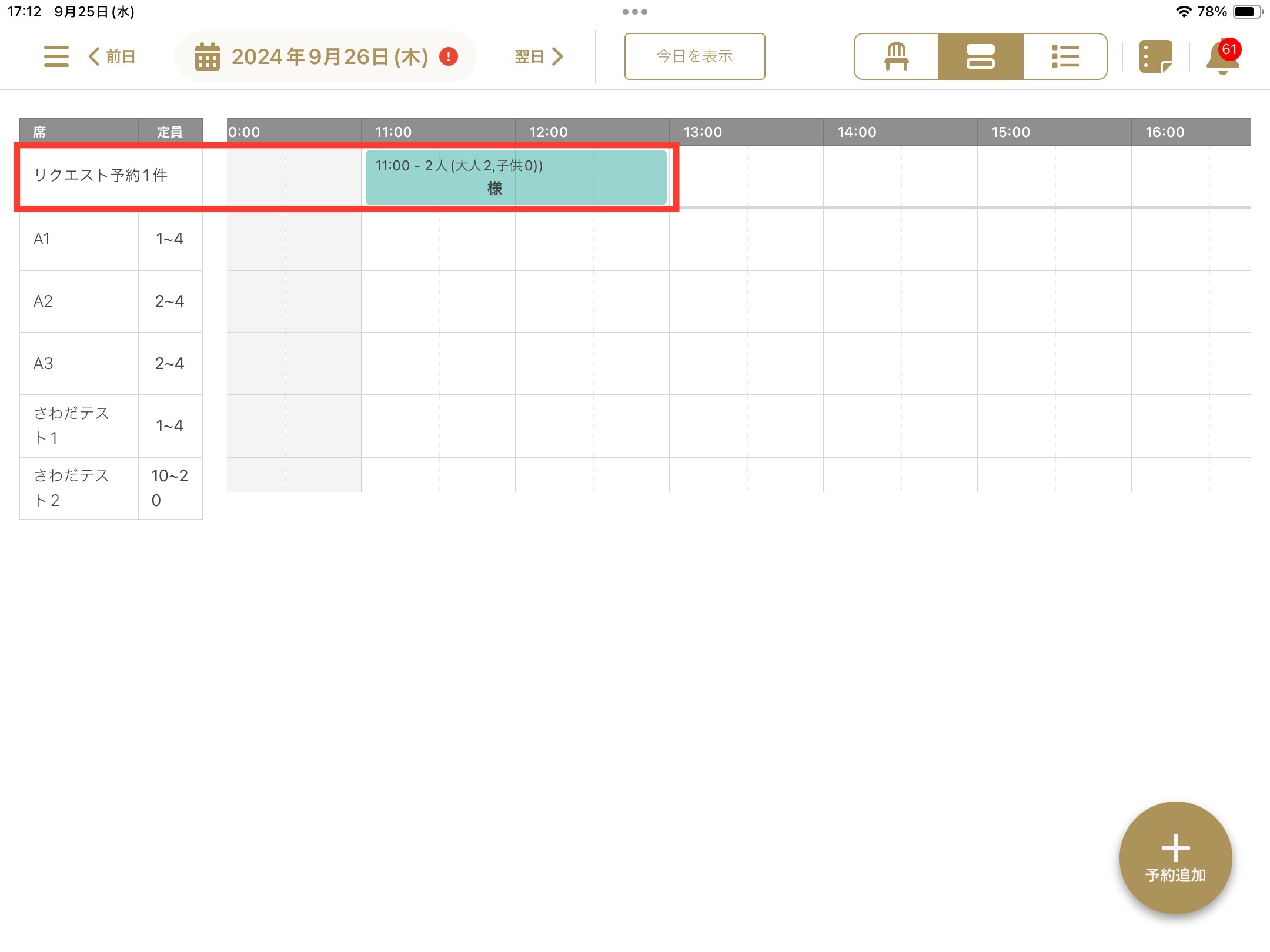The height and width of the screenshot is (952, 1270).
Task: Open calendar date picker icon
Action: (x=207, y=56)
